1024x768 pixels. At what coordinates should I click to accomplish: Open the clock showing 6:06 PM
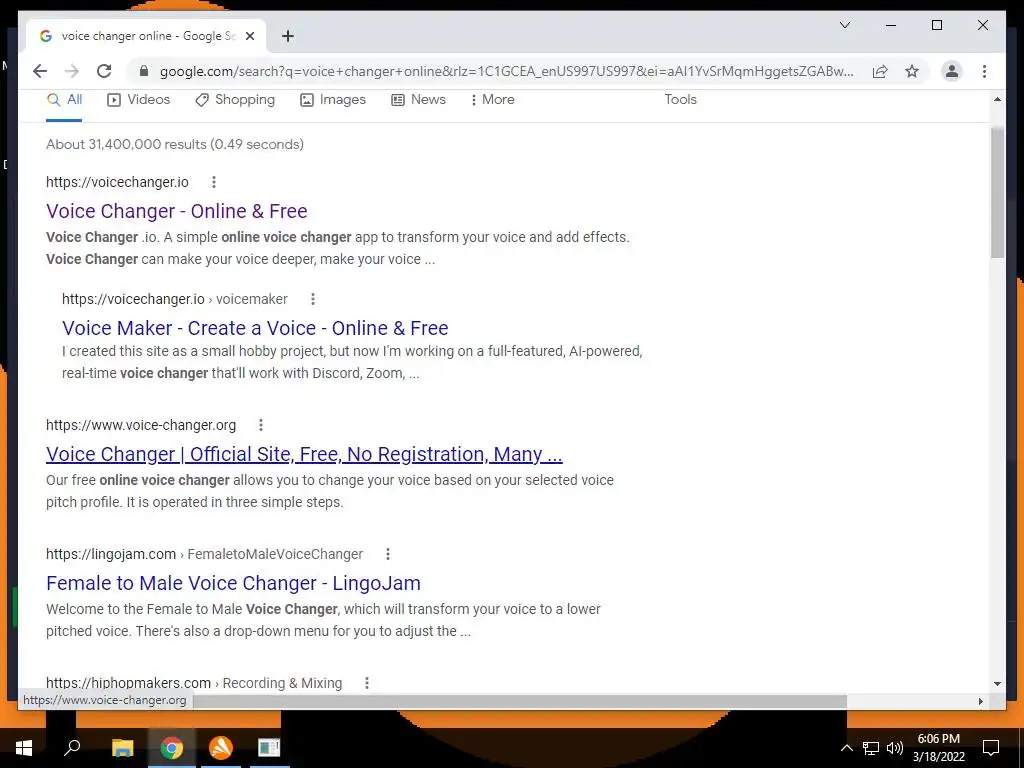[938, 748]
